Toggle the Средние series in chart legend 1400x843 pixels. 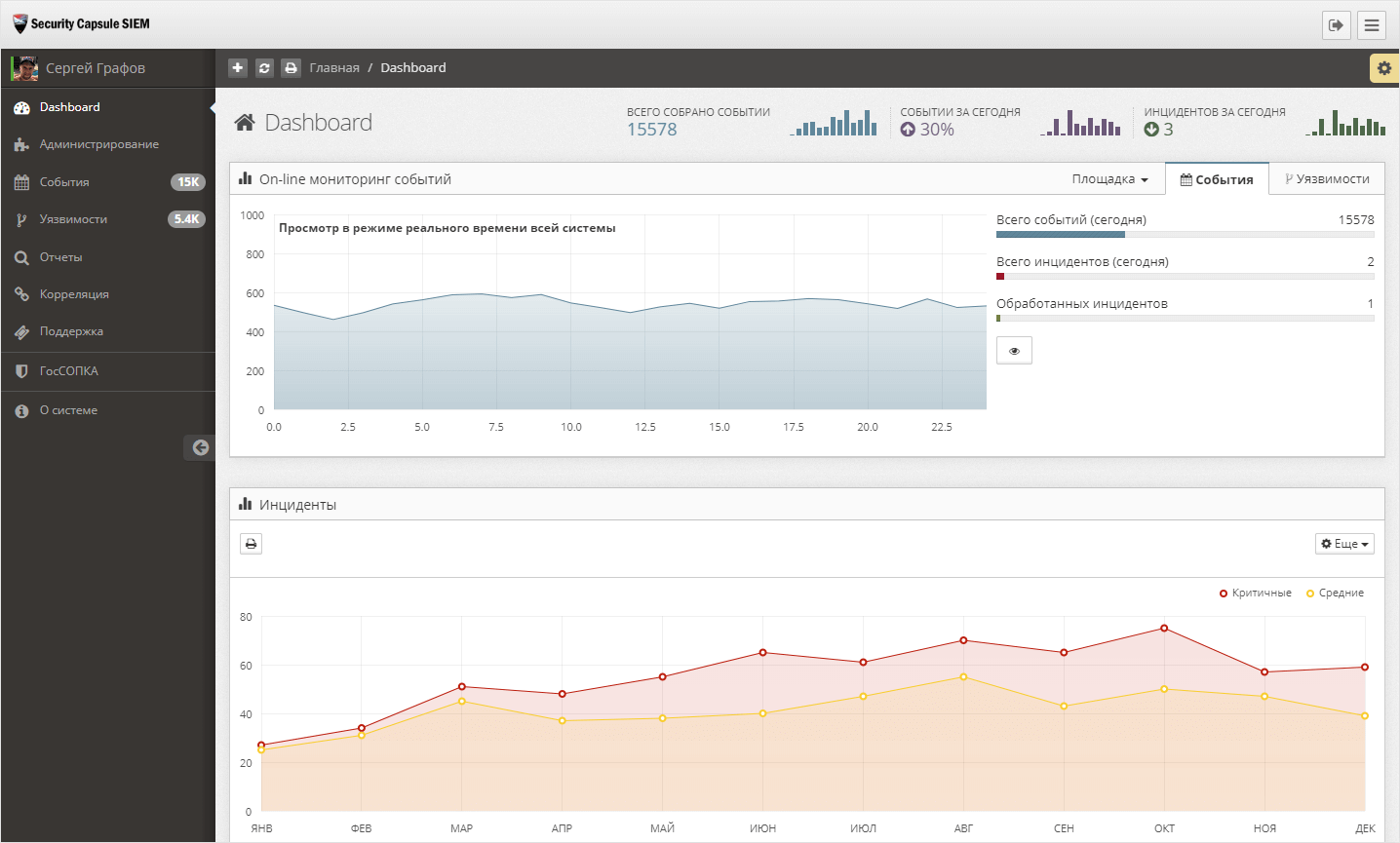[1335, 593]
